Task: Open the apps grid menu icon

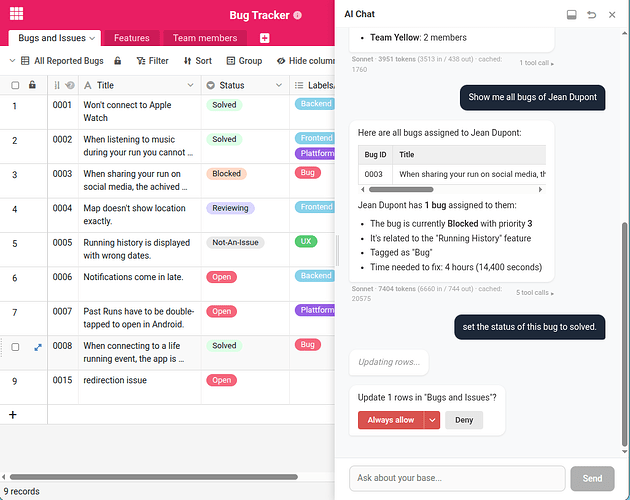Action: [x=17, y=14]
